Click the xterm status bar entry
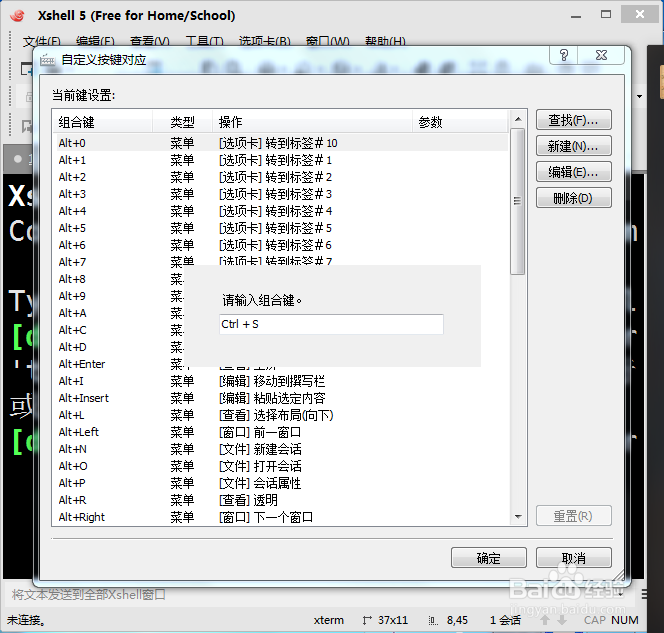The width and height of the screenshot is (664, 633). click(x=329, y=620)
